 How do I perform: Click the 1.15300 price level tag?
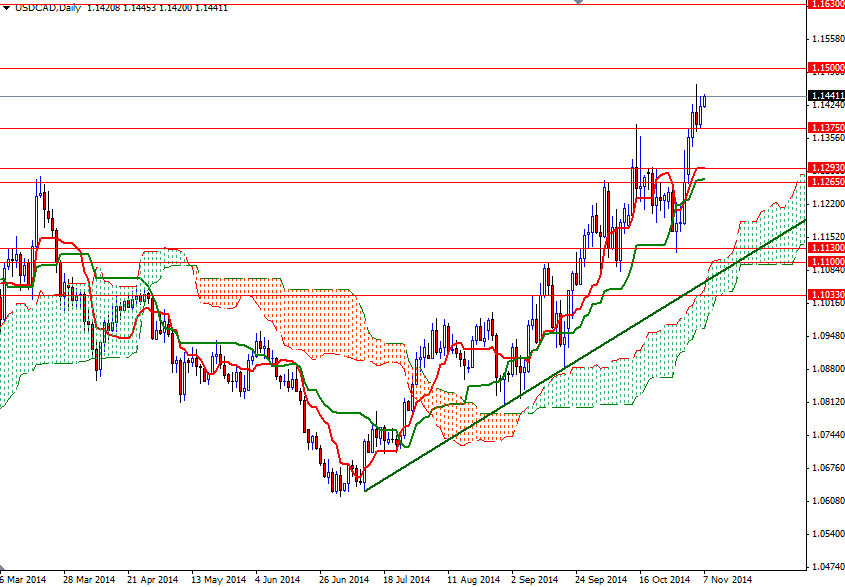point(823,4)
